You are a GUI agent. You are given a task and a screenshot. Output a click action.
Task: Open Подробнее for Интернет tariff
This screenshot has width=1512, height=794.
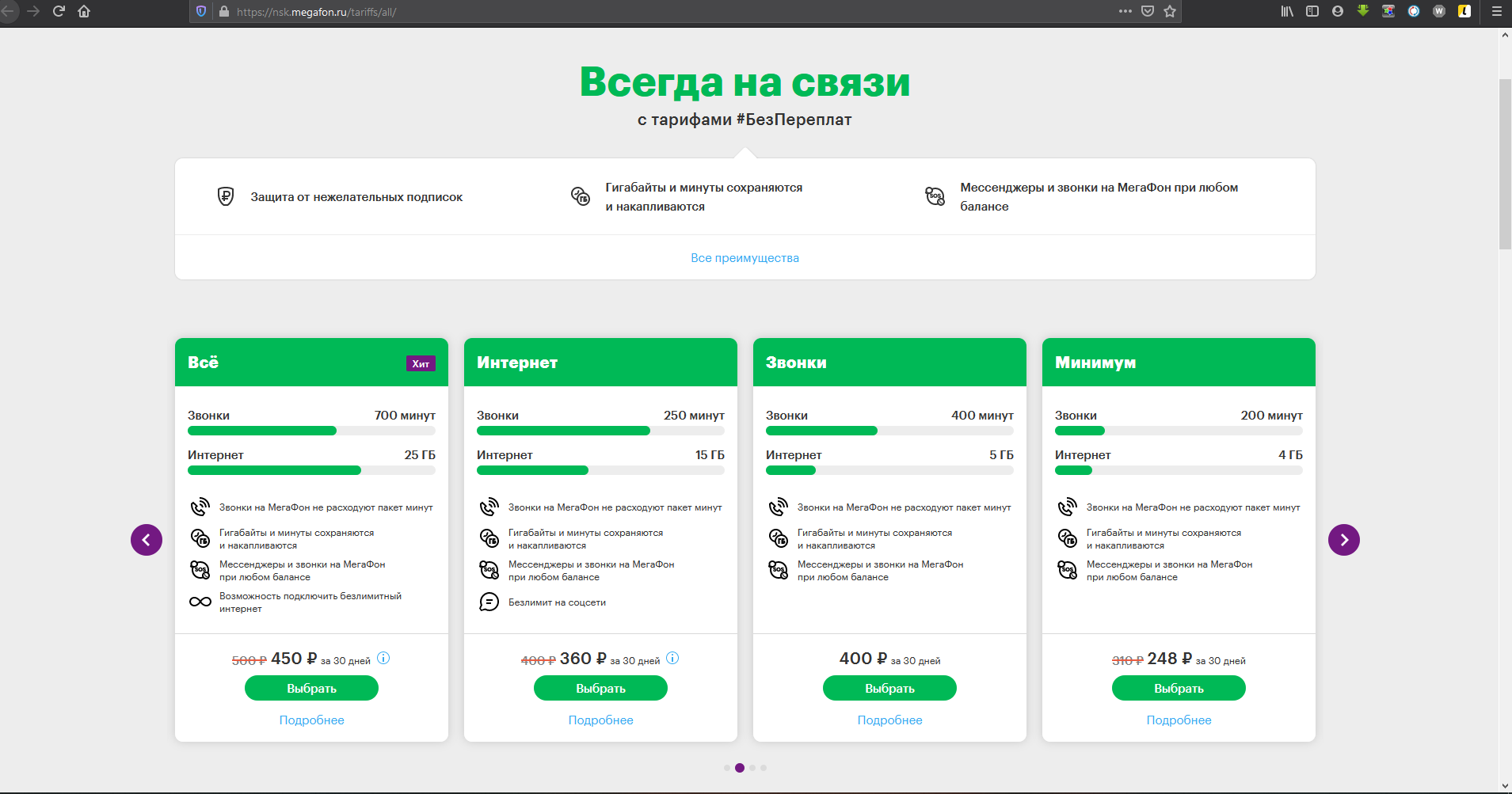pyautogui.click(x=600, y=720)
